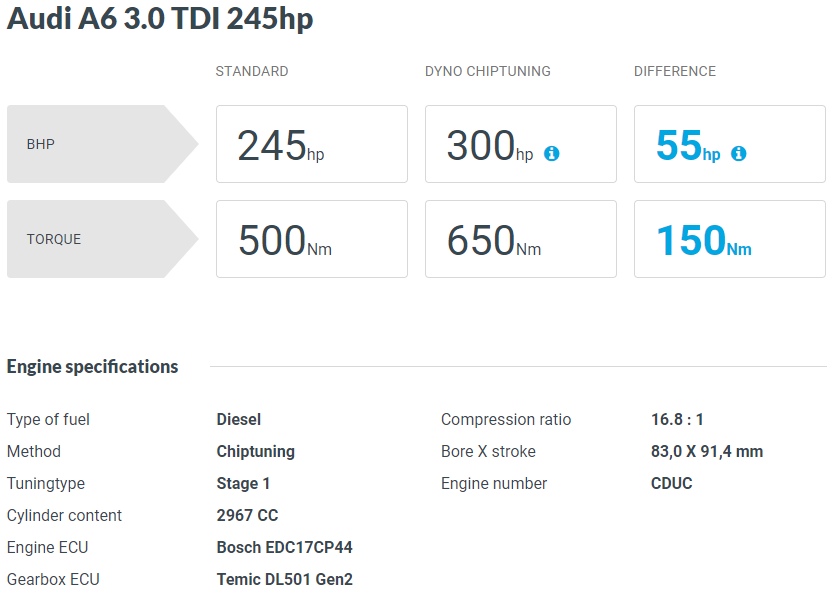
Task: Click the Stage 1 tuningtype value
Action: click(x=243, y=483)
